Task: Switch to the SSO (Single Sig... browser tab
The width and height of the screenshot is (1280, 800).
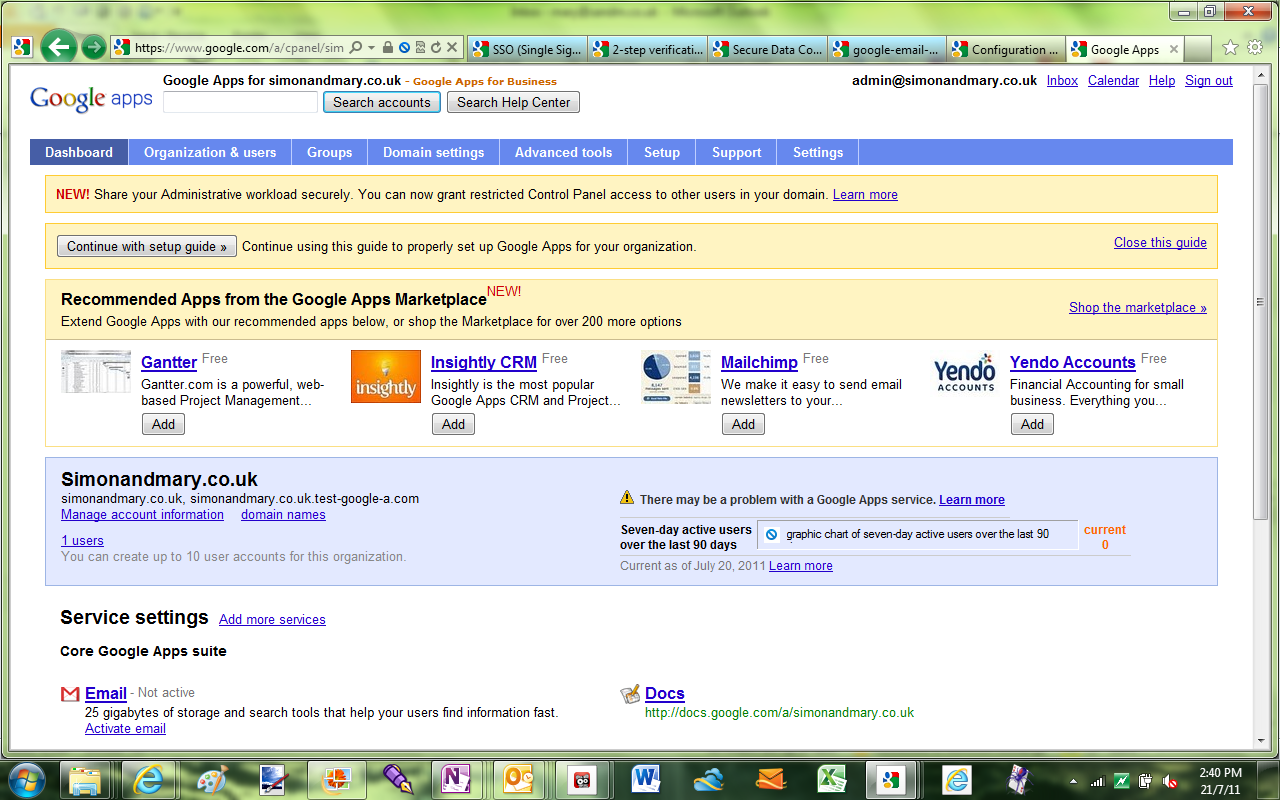Action: 526,49
